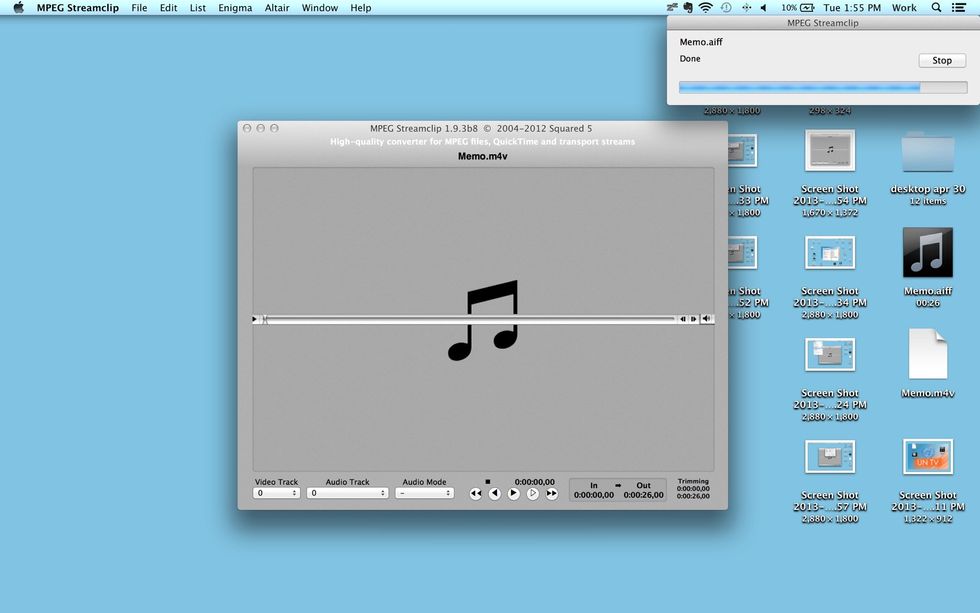980x613 pixels.
Task: Click rewind button in Streamclip transport
Action: pyautogui.click(x=476, y=494)
